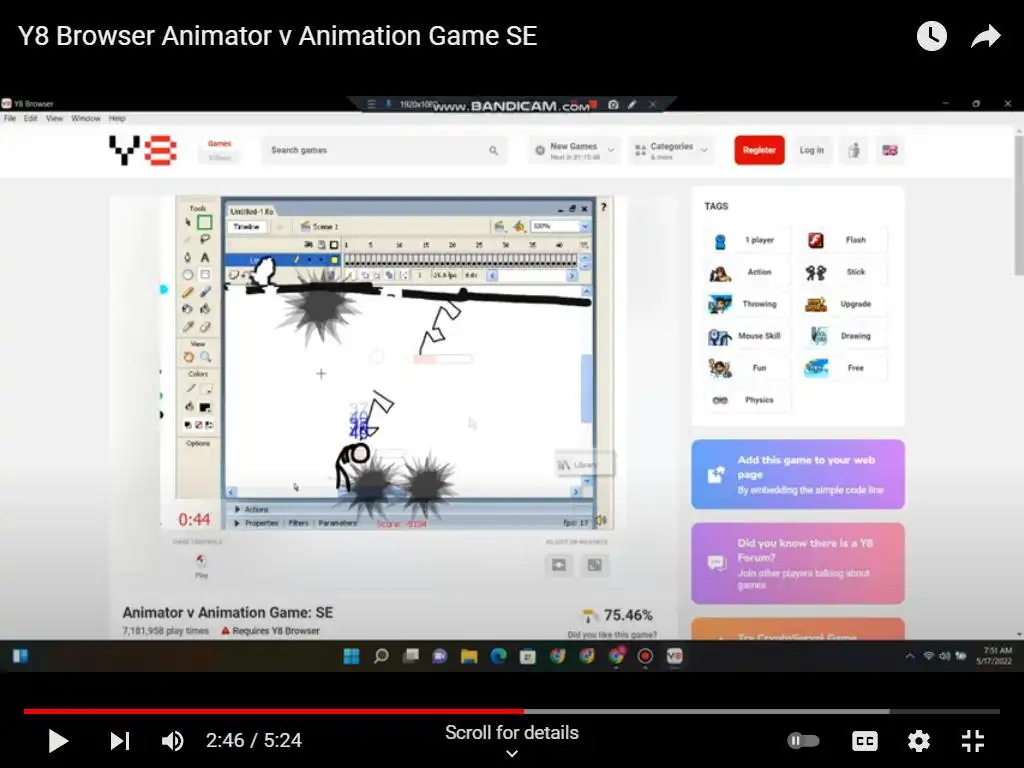
Task: Open the profile avatar icon
Action: tap(854, 150)
